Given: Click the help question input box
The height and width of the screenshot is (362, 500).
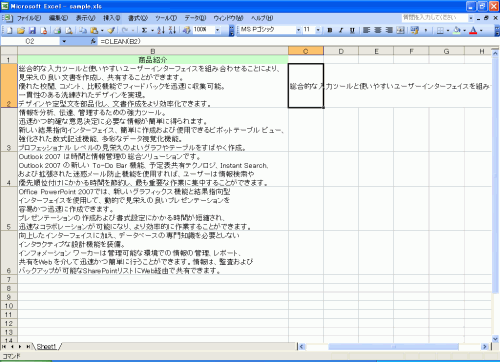Looking at the screenshot, I should (434, 17).
